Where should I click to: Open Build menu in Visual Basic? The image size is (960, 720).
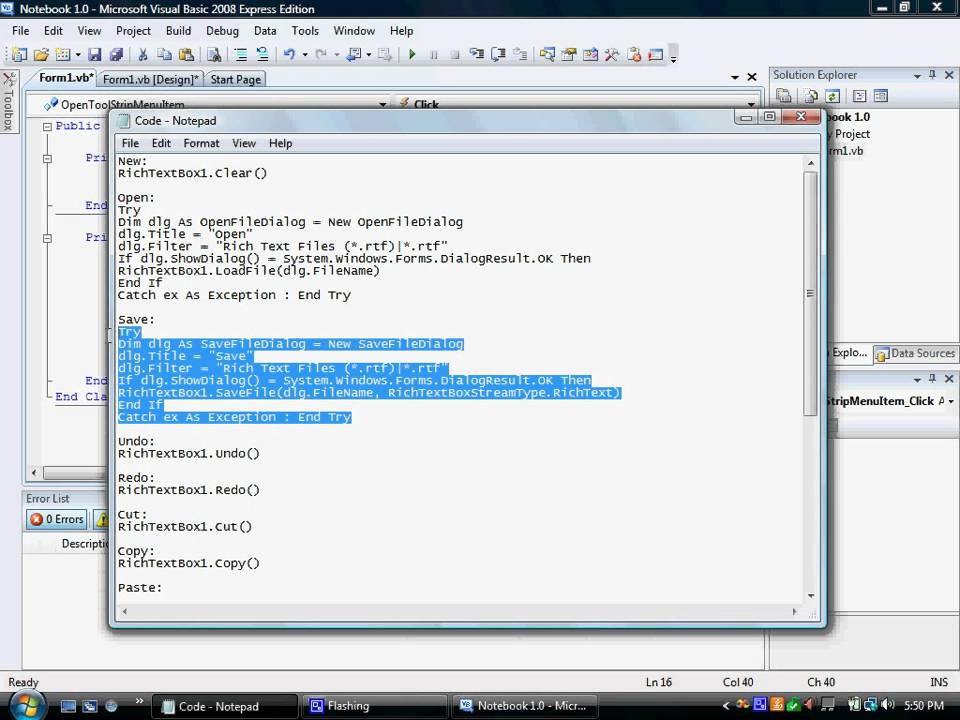click(178, 31)
